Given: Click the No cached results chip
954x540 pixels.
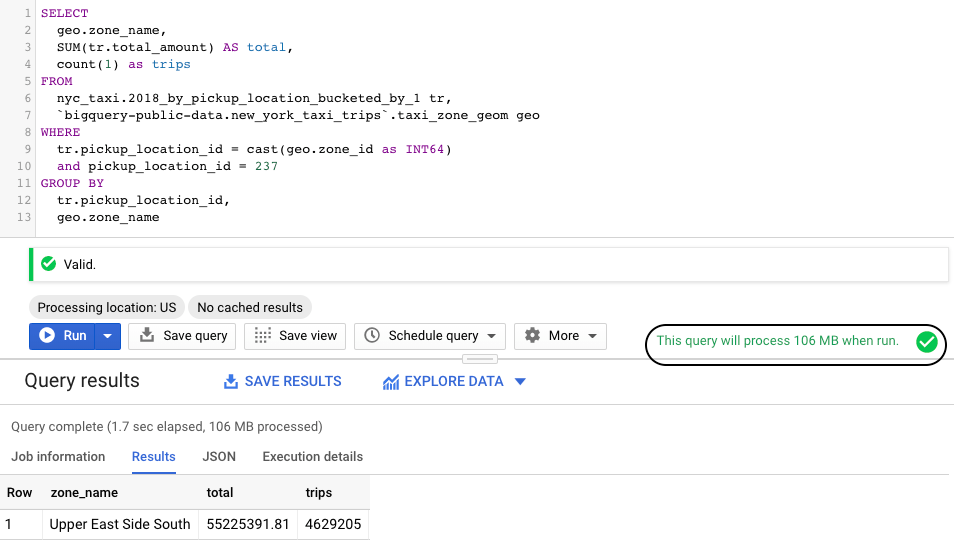Looking at the screenshot, I should pyautogui.click(x=250, y=308).
